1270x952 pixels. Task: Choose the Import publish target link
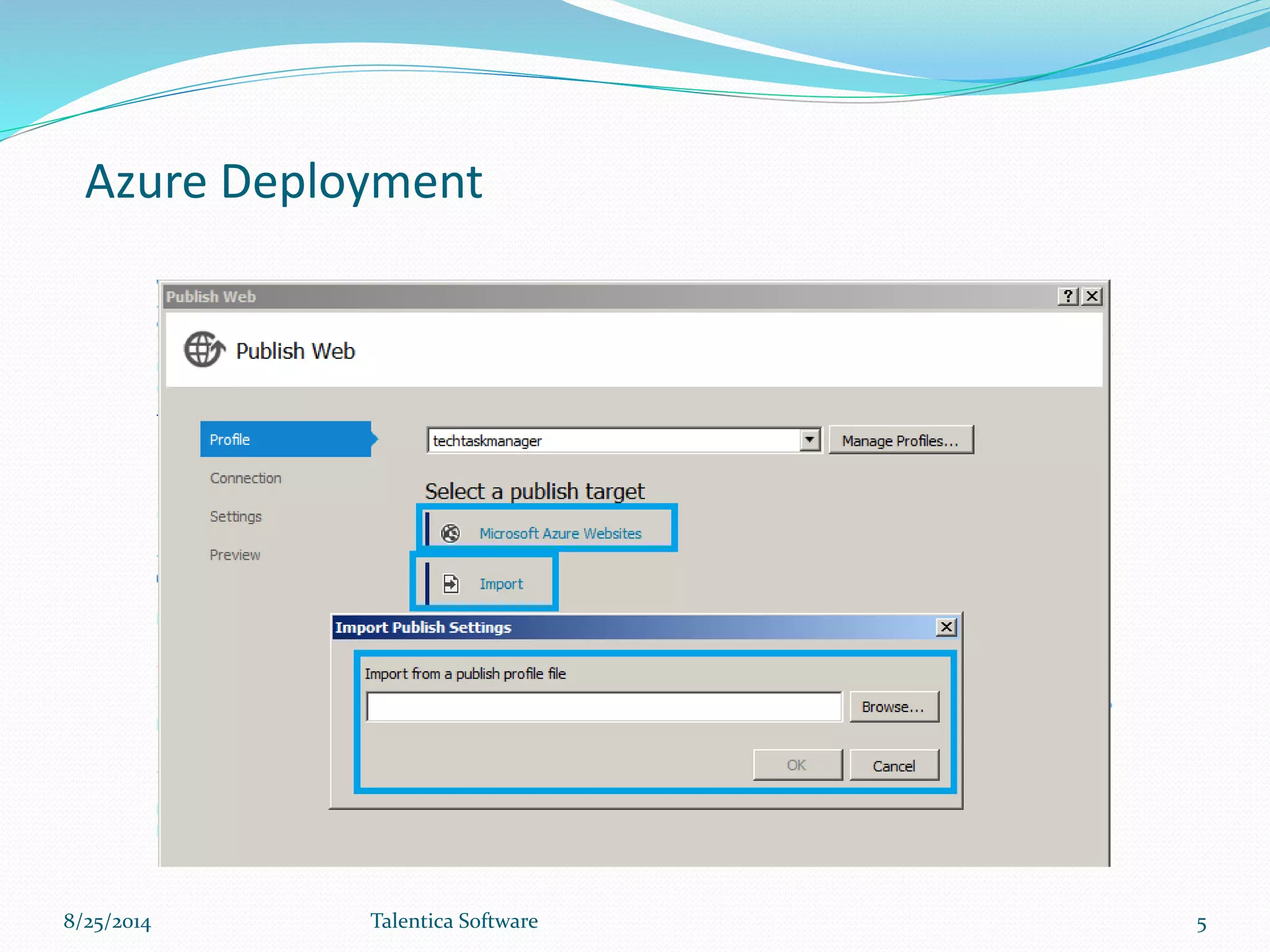[501, 584]
